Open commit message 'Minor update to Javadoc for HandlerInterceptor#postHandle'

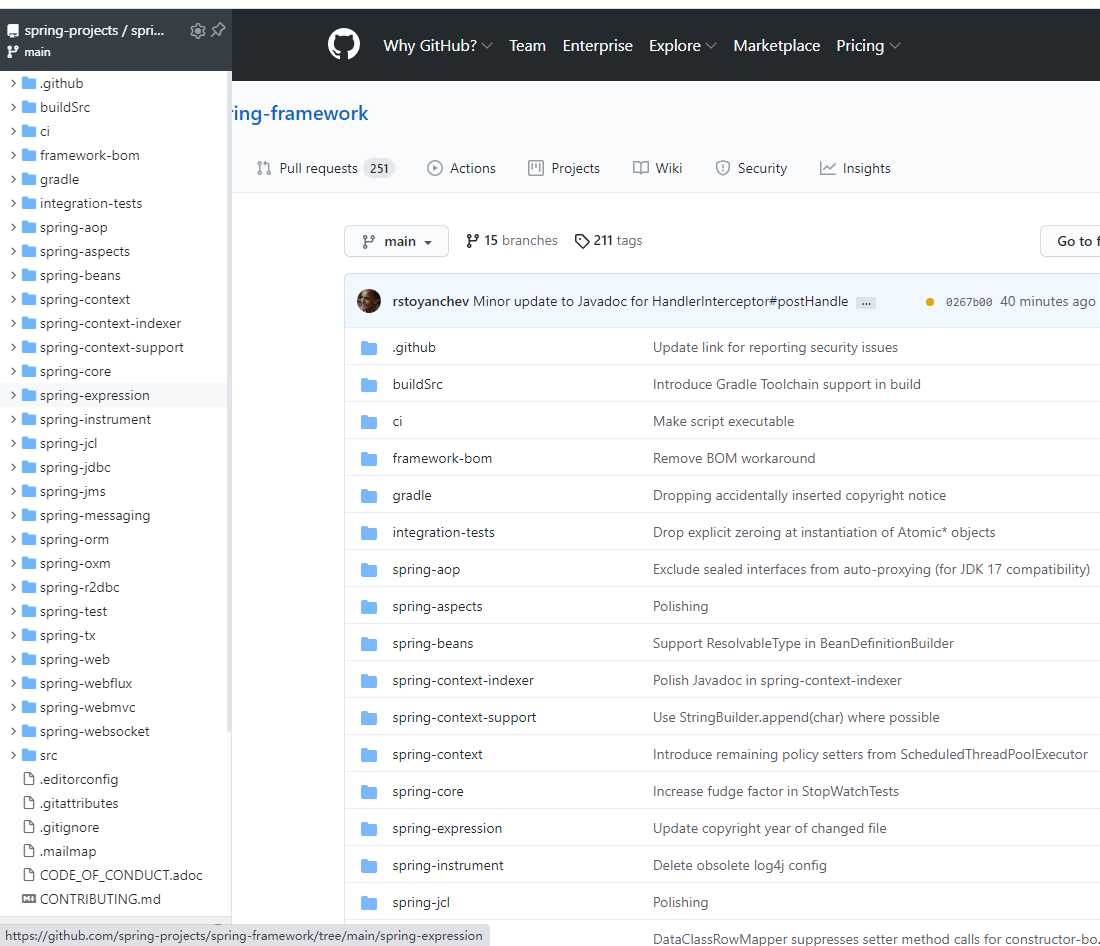(660, 301)
